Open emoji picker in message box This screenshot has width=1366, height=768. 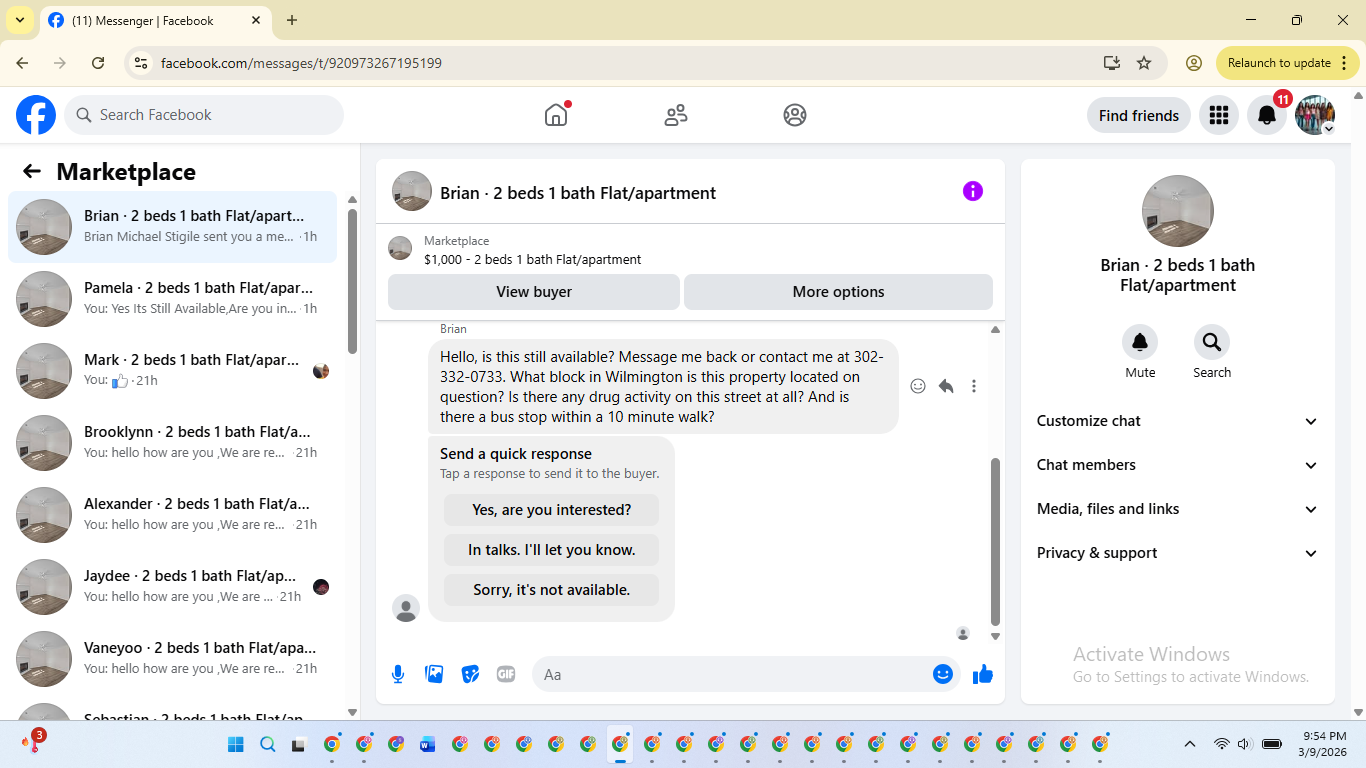click(942, 674)
